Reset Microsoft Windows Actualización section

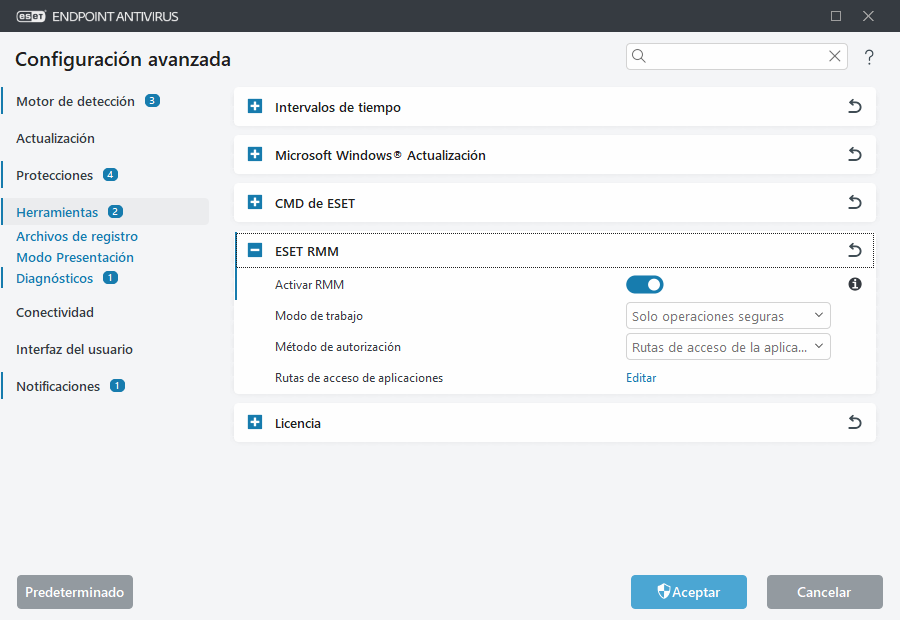point(855,154)
